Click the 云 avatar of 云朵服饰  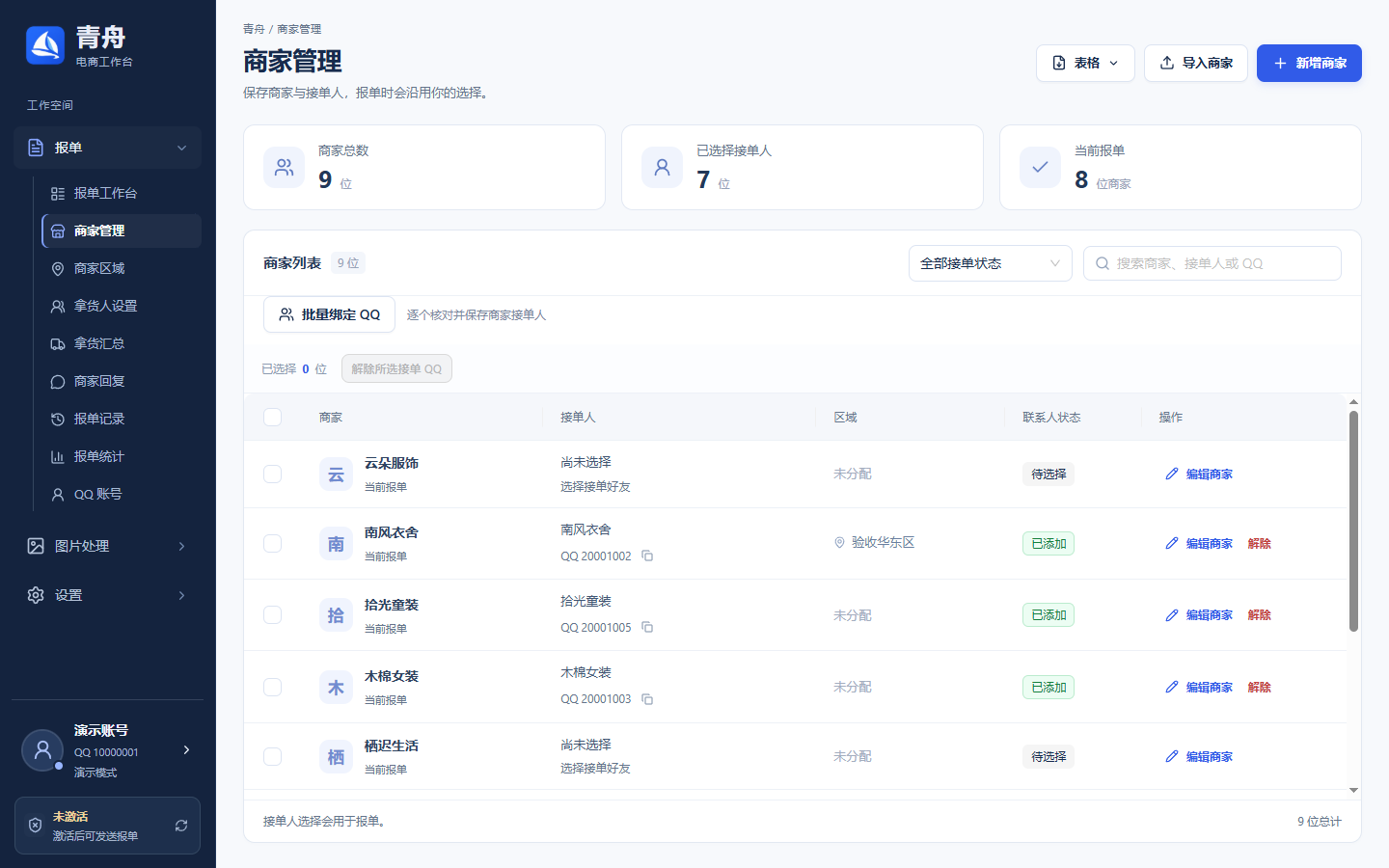coord(336,475)
